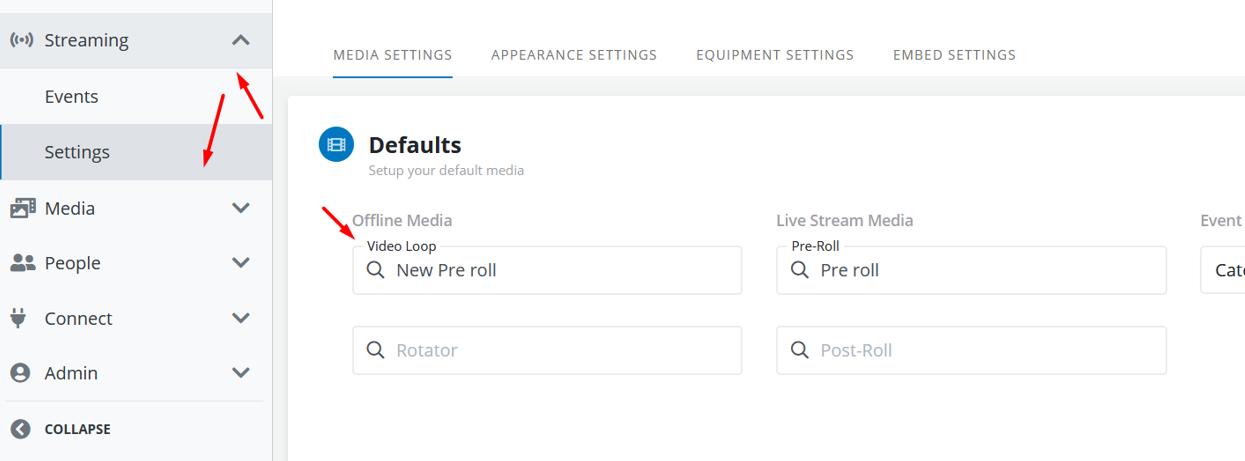Click the Admin user icon
The height and width of the screenshot is (461, 1245).
[21, 373]
